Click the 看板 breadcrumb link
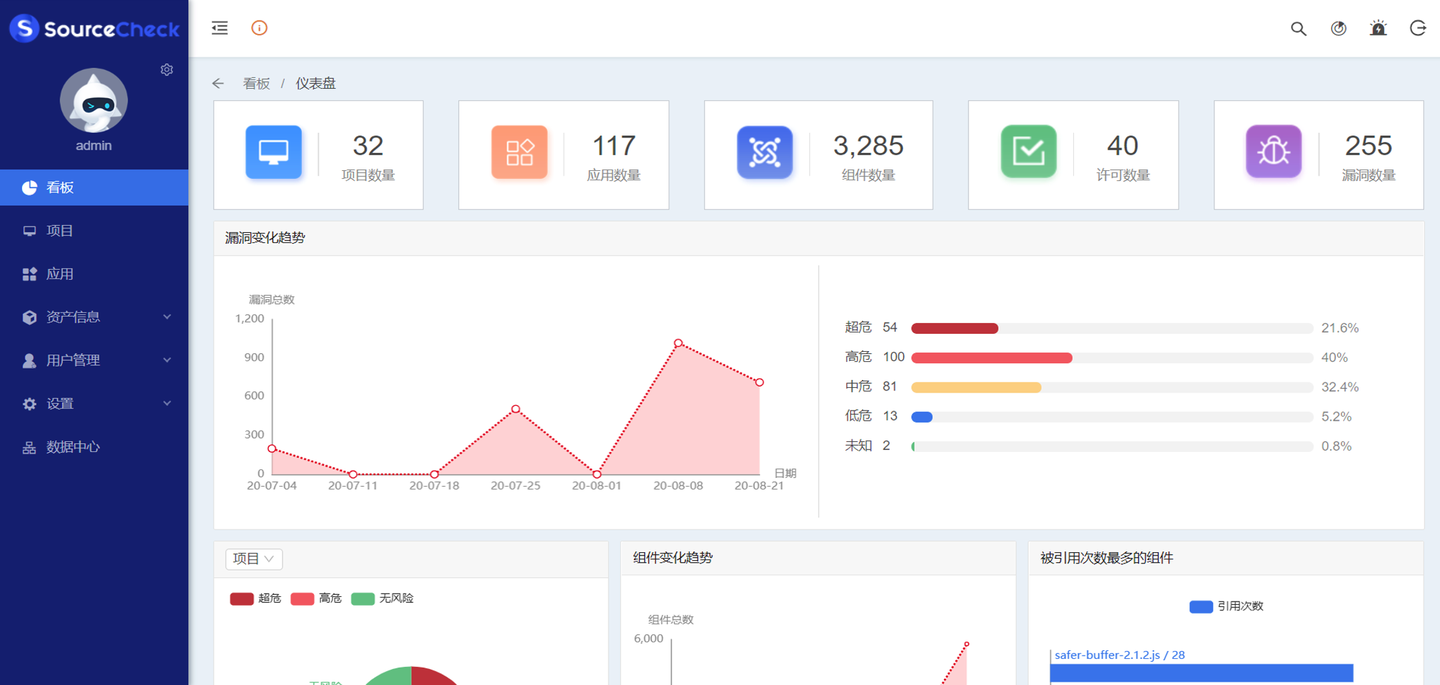This screenshot has width=1440, height=685. [256, 84]
